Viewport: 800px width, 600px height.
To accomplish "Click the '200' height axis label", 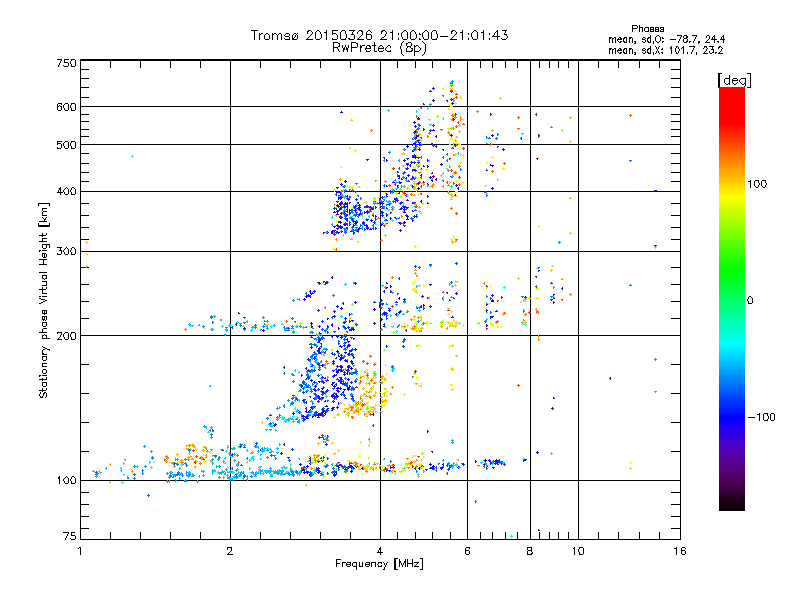I will (66, 336).
